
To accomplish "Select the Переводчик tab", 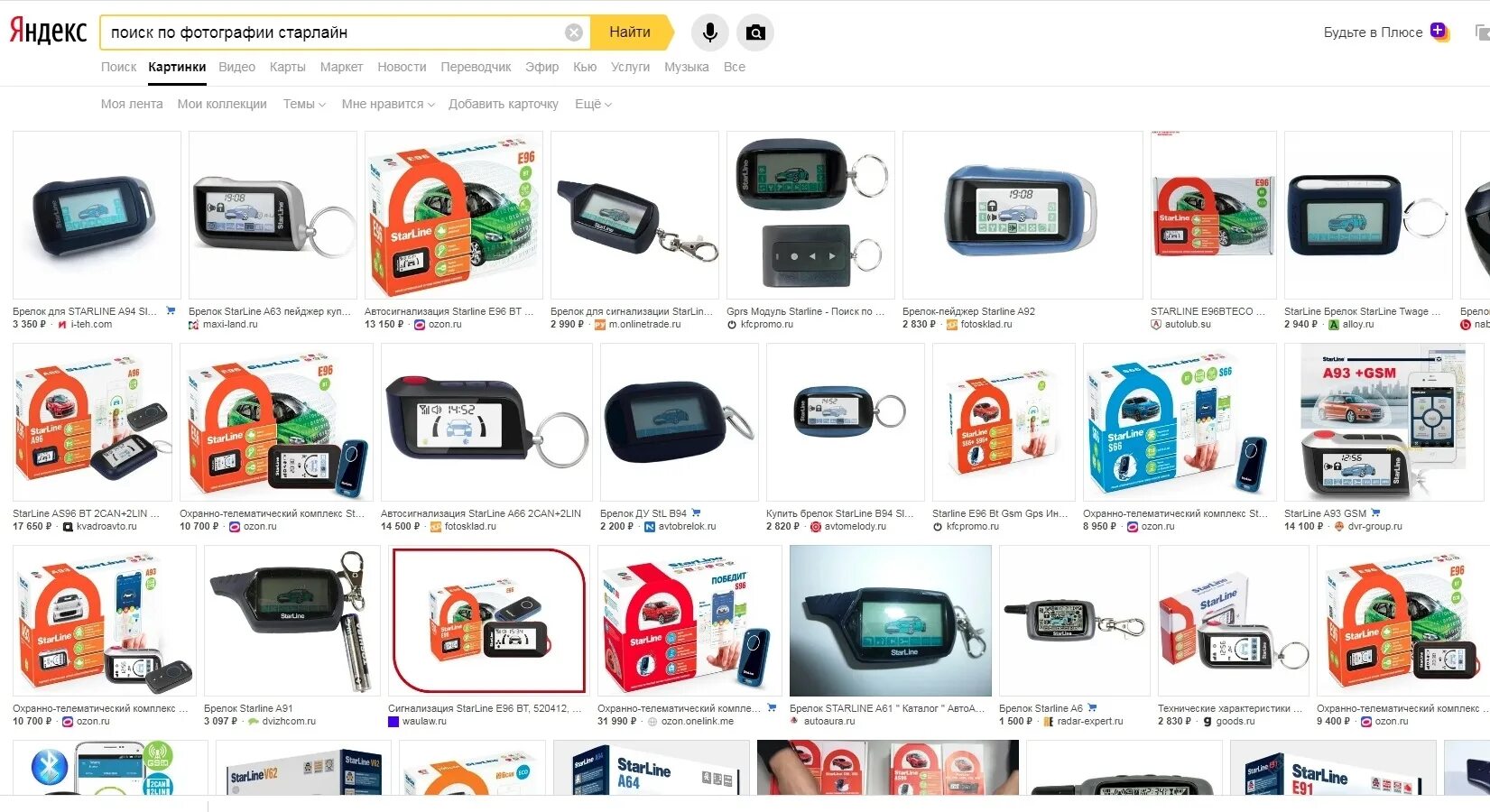I will tap(476, 67).
